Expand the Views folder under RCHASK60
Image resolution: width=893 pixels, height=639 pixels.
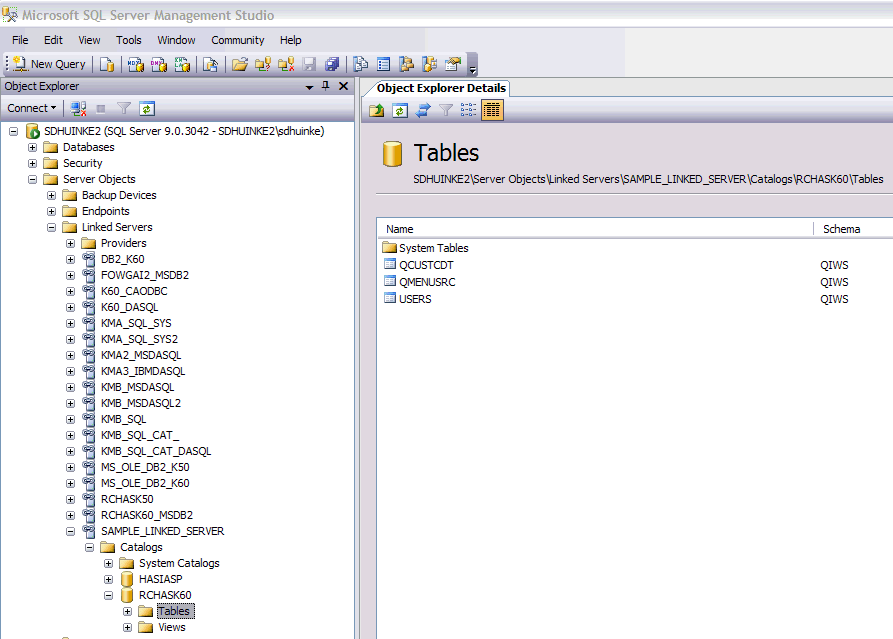(128, 627)
